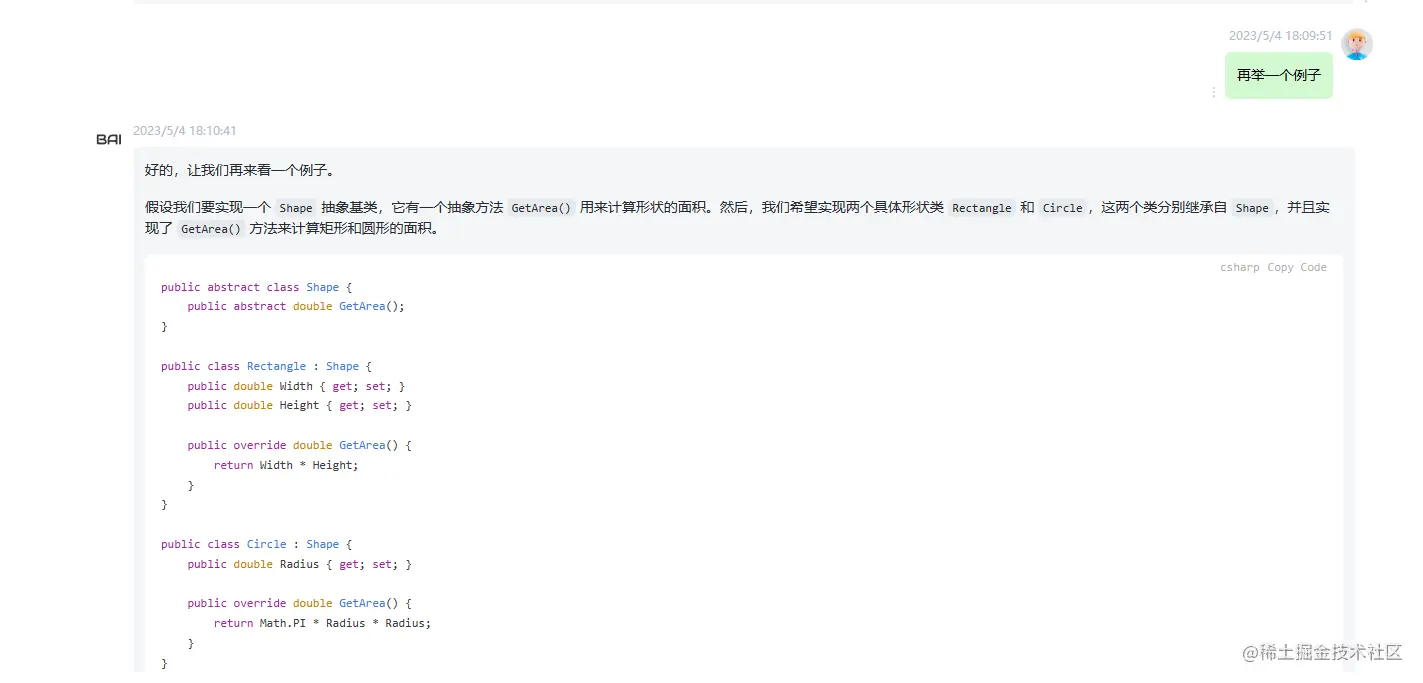1423x683 pixels.
Task: Click the csharp language label
Action: coord(1240,267)
